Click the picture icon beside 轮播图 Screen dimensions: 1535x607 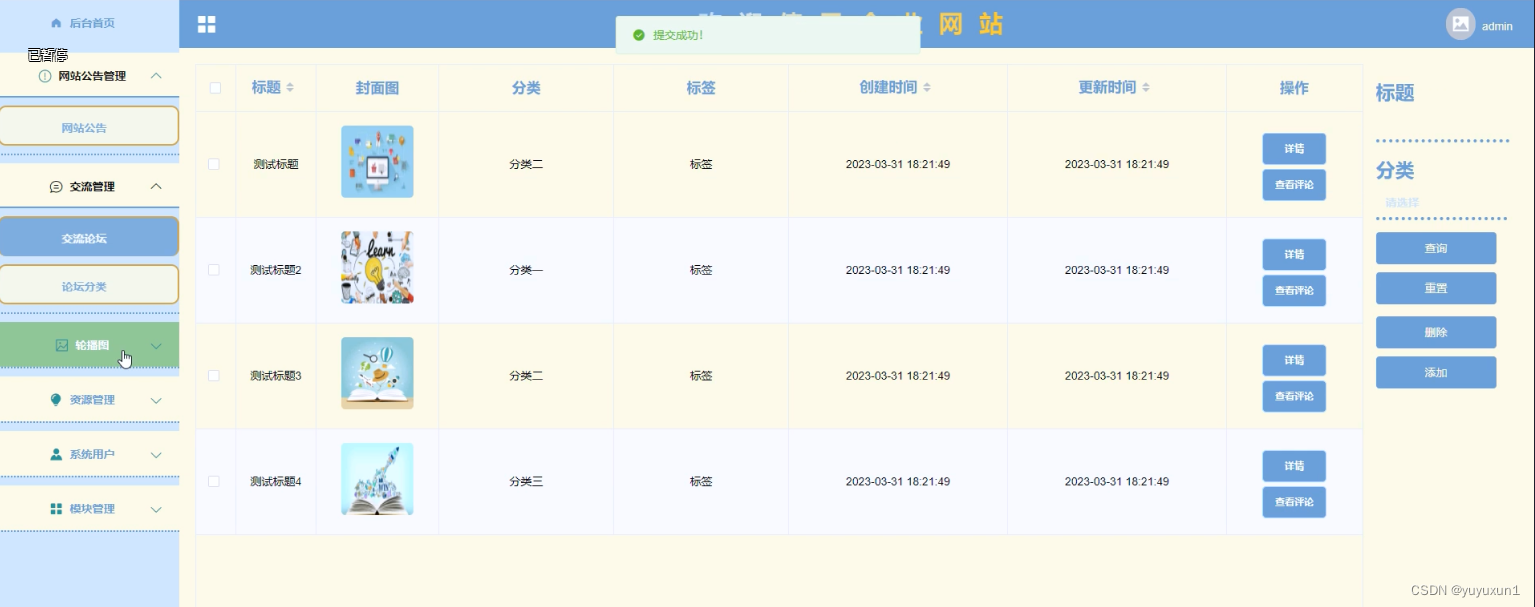(62, 345)
